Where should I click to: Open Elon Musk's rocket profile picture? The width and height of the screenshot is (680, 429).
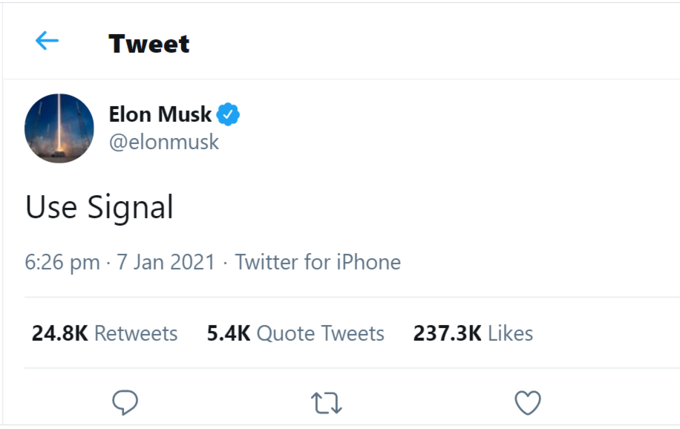(x=59, y=128)
